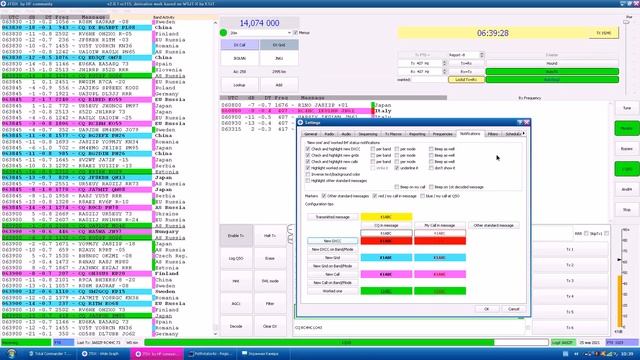This screenshot has height=360, width=640.
Task: Enable Beep on my call
Action: pyautogui.click(x=397, y=187)
